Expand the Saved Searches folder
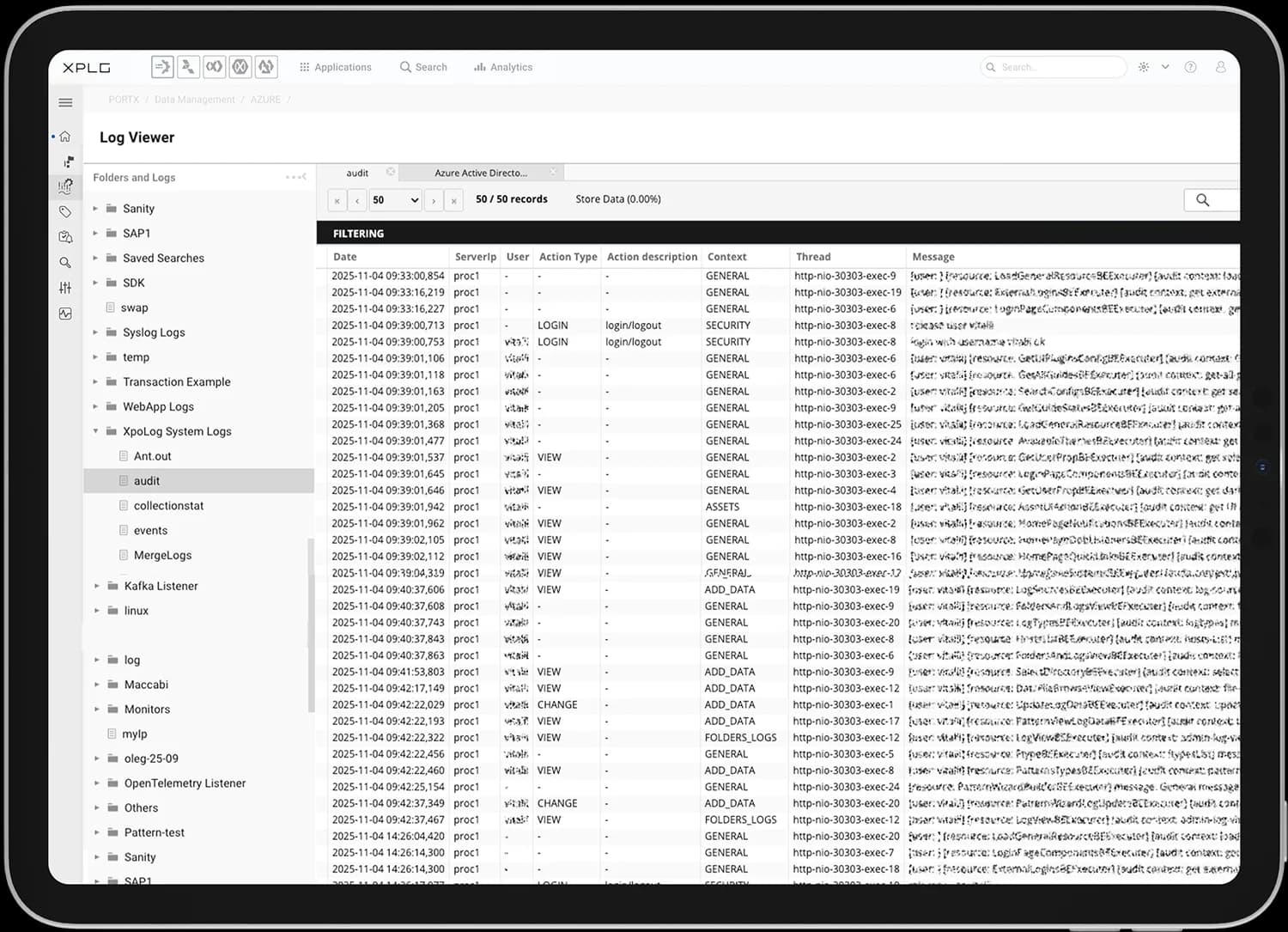The height and width of the screenshot is (932, 1288). click(x=95, y=258)
